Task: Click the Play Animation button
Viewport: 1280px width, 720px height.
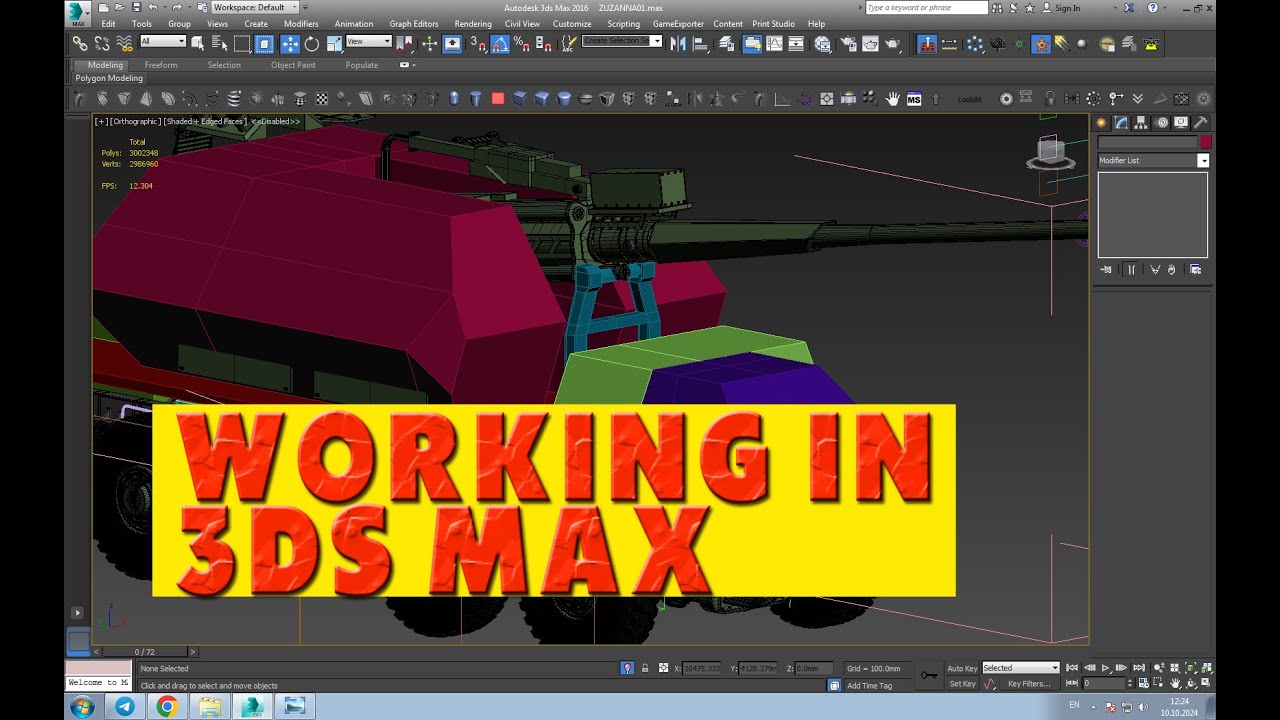Action: pos(1106,667)
